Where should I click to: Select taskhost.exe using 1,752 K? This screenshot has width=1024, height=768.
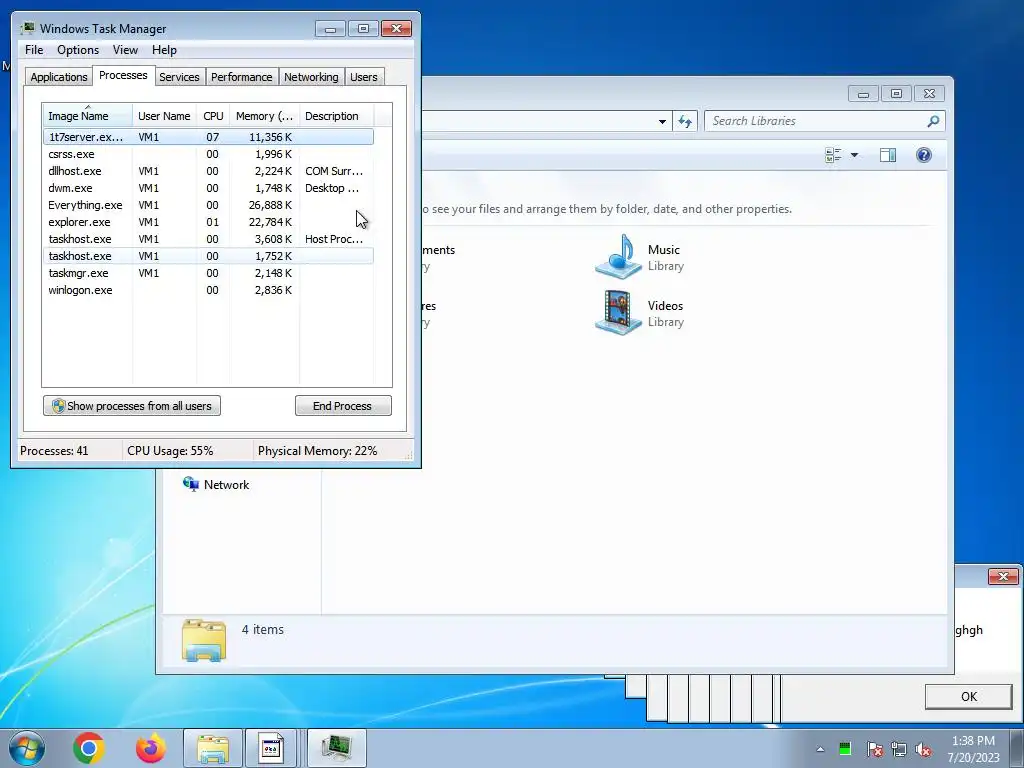(208, 256)
